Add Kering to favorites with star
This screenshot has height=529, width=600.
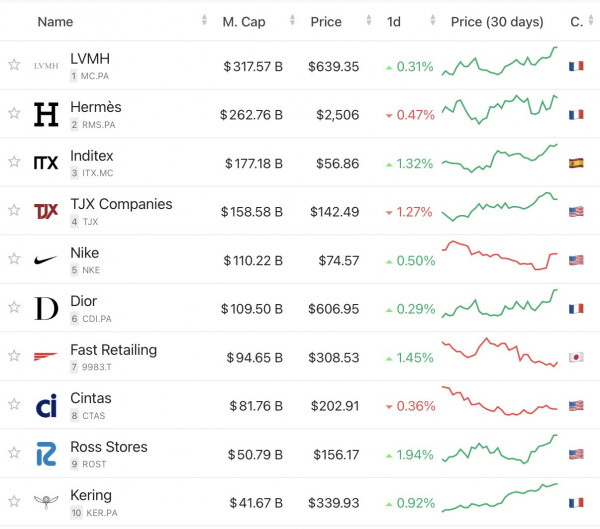point(14,502)
